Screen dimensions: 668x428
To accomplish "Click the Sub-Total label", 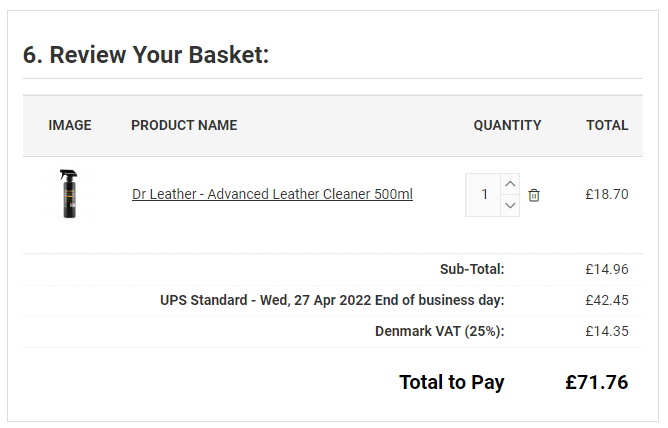I will pyautogui.click(x=472, y=269).
